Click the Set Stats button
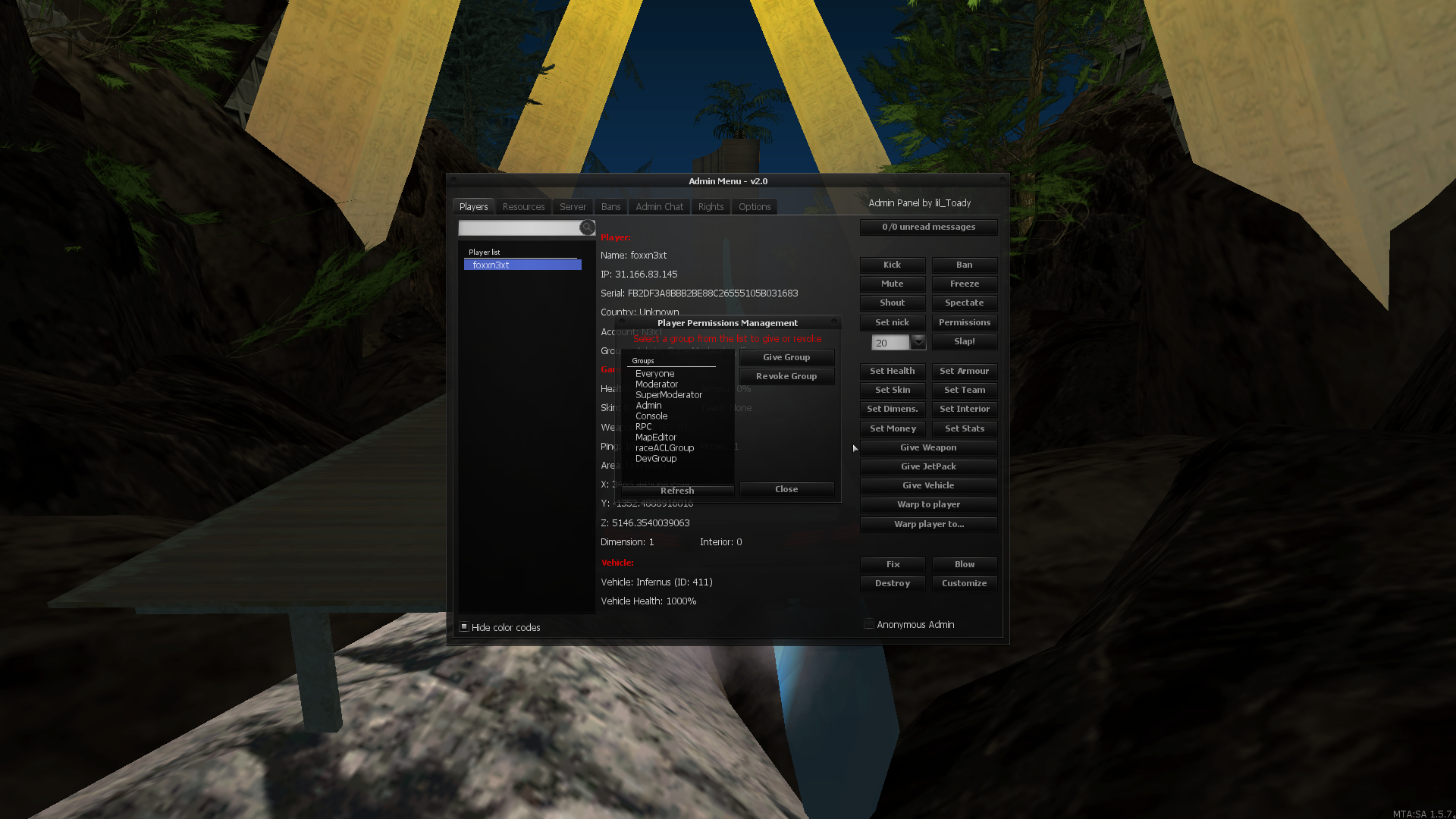The height and width of the screenshot is (819, 1456). pos(965,428)
